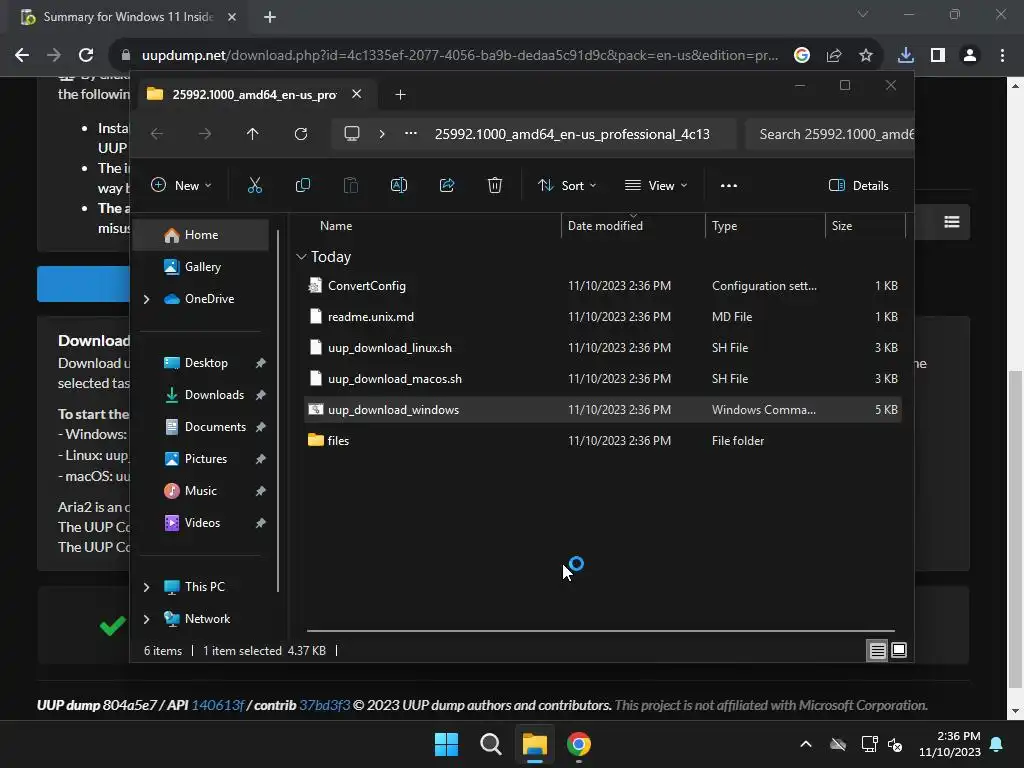Screen dimensions: 1024x768
Task: Collapse the Today group
Action: tap(301, 257)
